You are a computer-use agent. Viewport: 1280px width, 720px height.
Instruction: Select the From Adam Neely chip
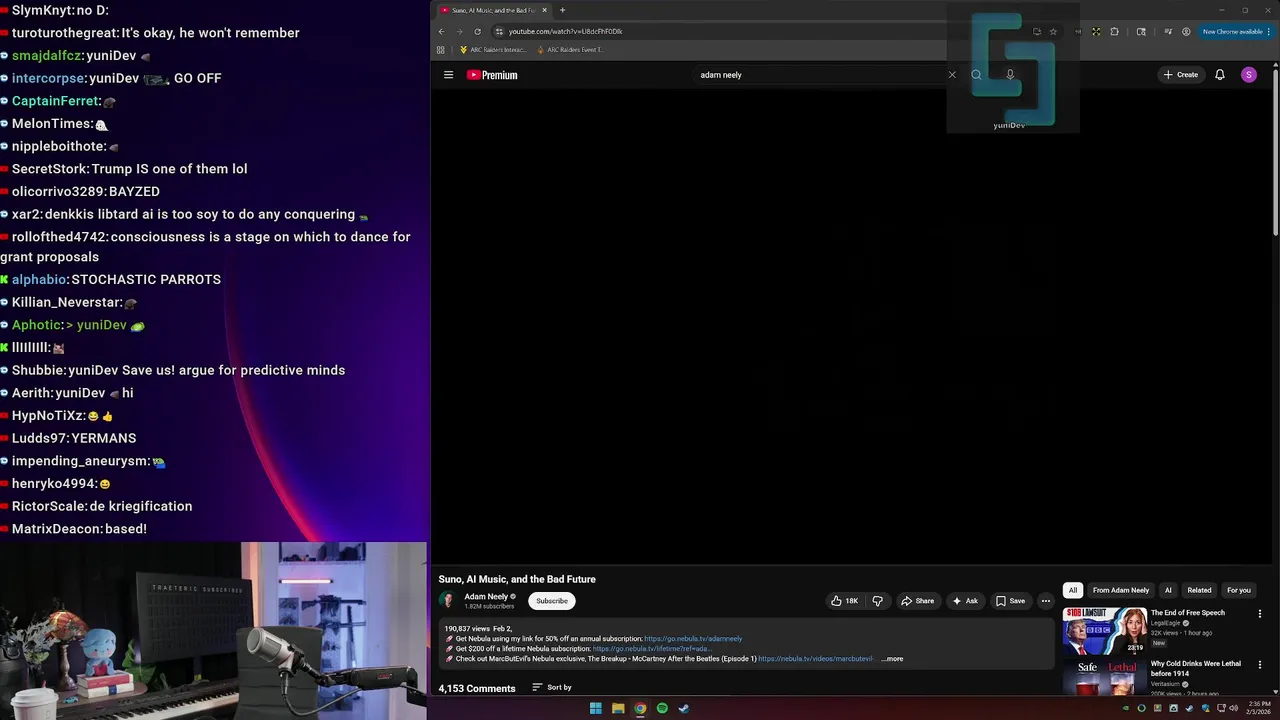click(x=1121, y=590)
